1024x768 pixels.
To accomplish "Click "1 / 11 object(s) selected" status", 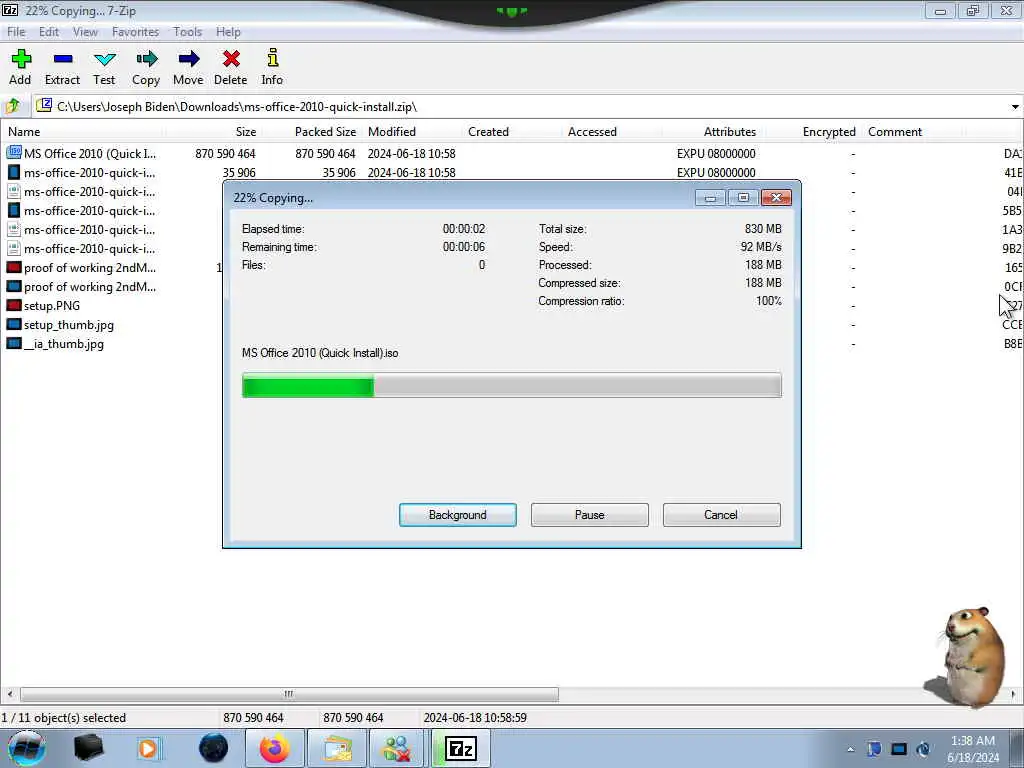I will point(63,718).
